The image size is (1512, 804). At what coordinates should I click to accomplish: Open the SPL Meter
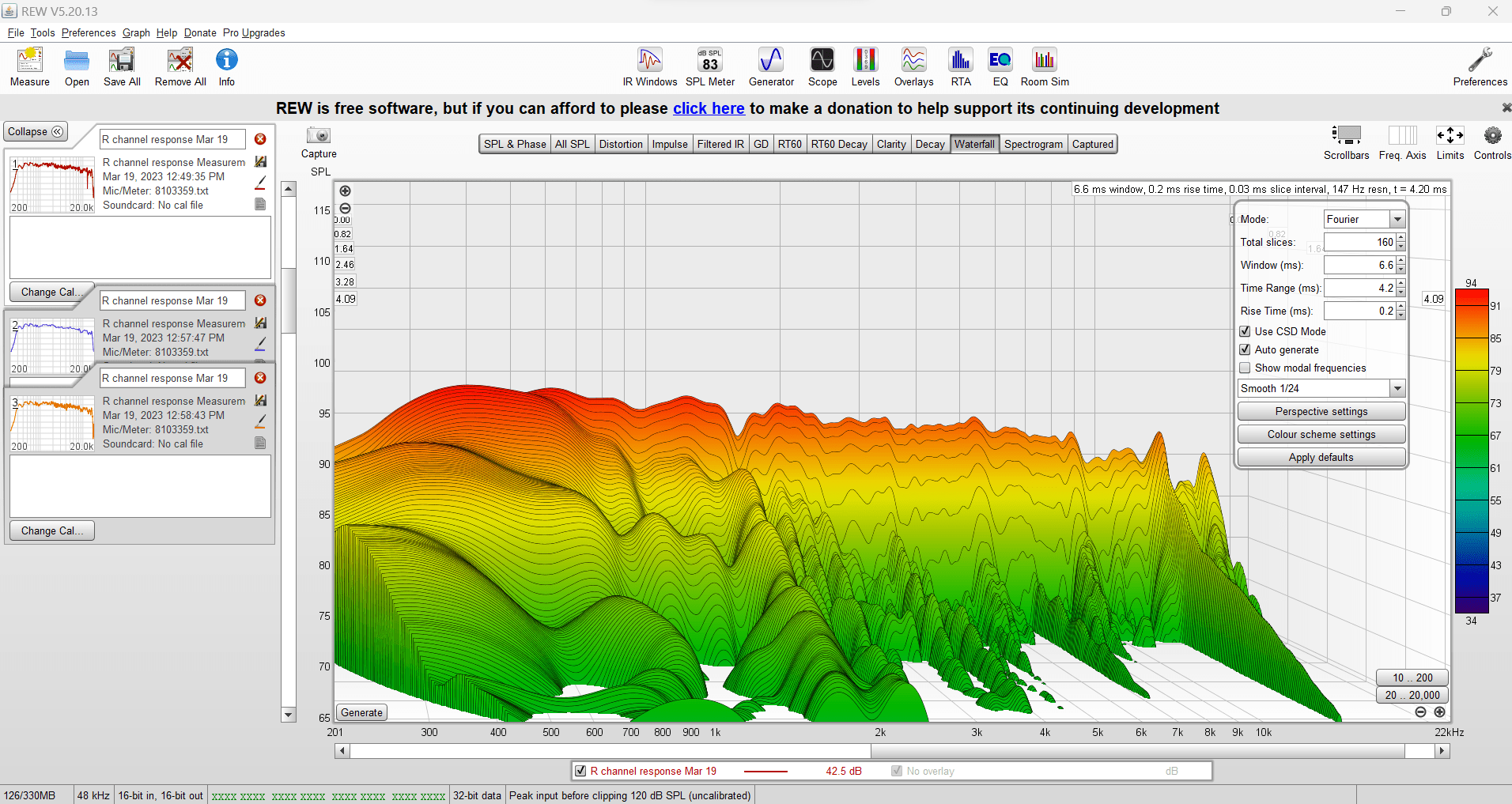point(710,66)
